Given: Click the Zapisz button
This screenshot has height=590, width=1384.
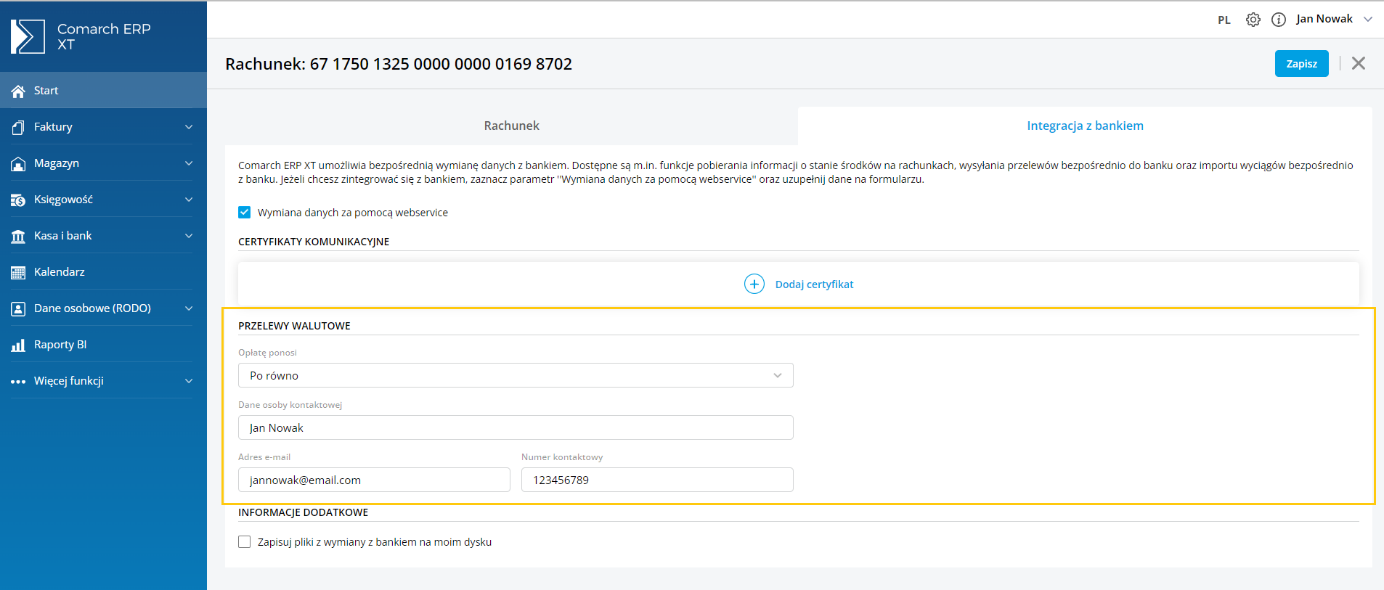Looking at the screenshot, I should (1301, 63).
